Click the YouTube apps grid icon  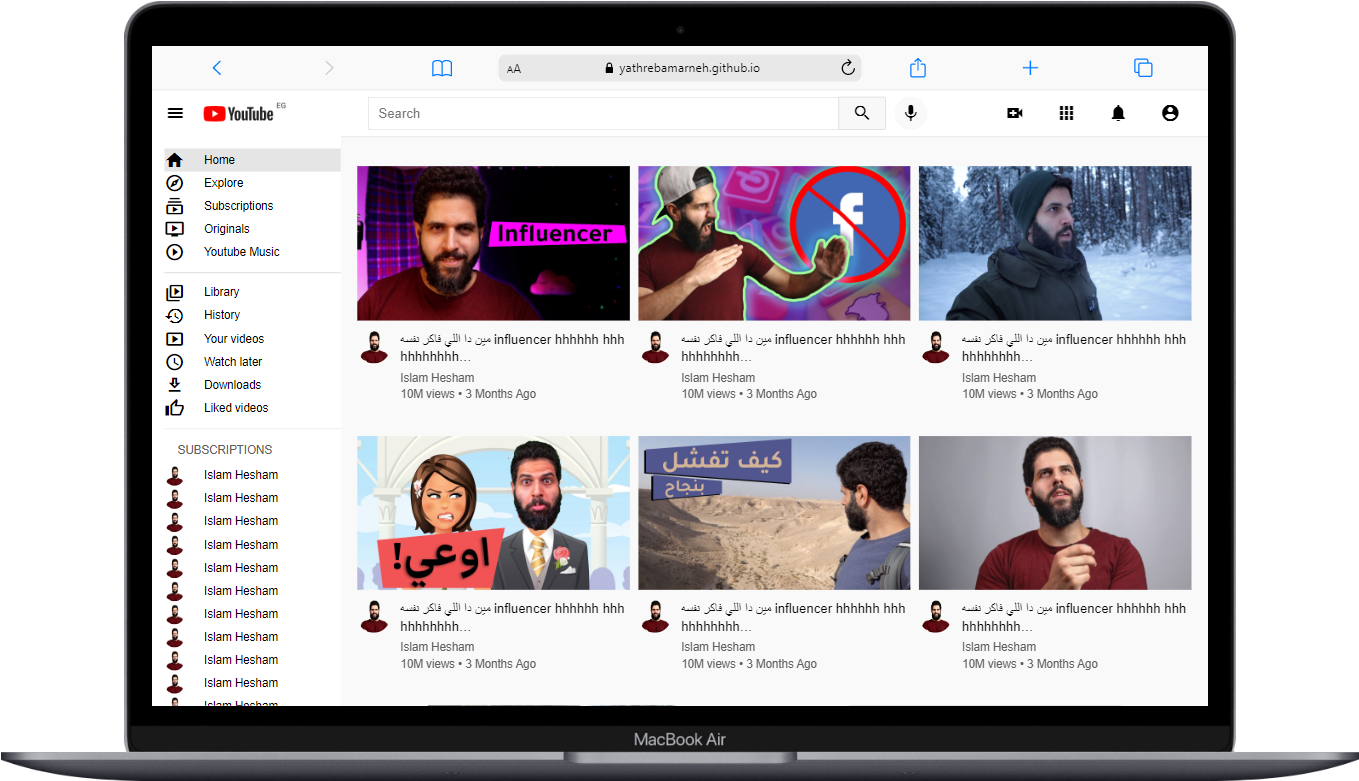1066,113
